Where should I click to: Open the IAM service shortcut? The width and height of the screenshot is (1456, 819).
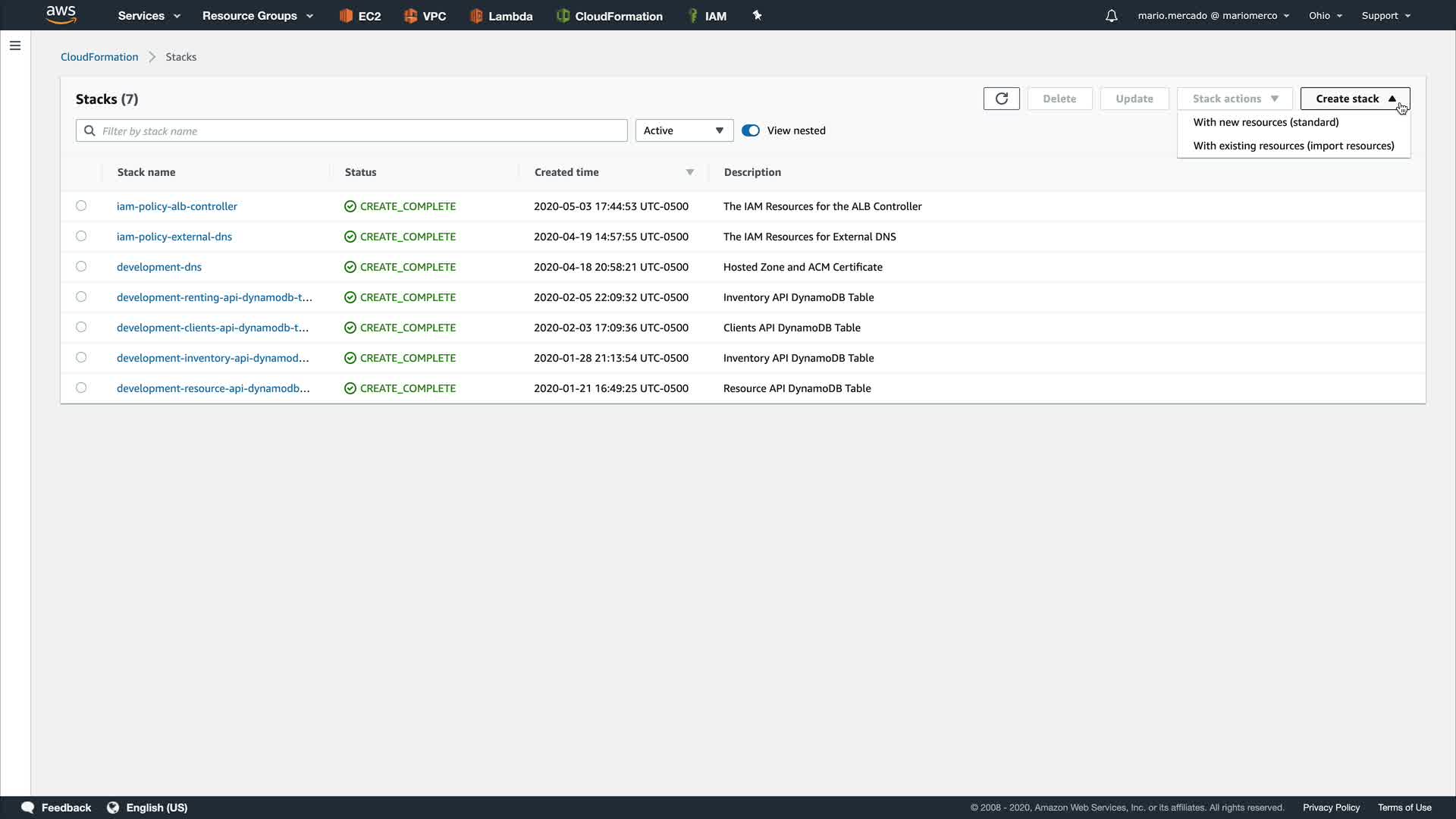point(707,16)
